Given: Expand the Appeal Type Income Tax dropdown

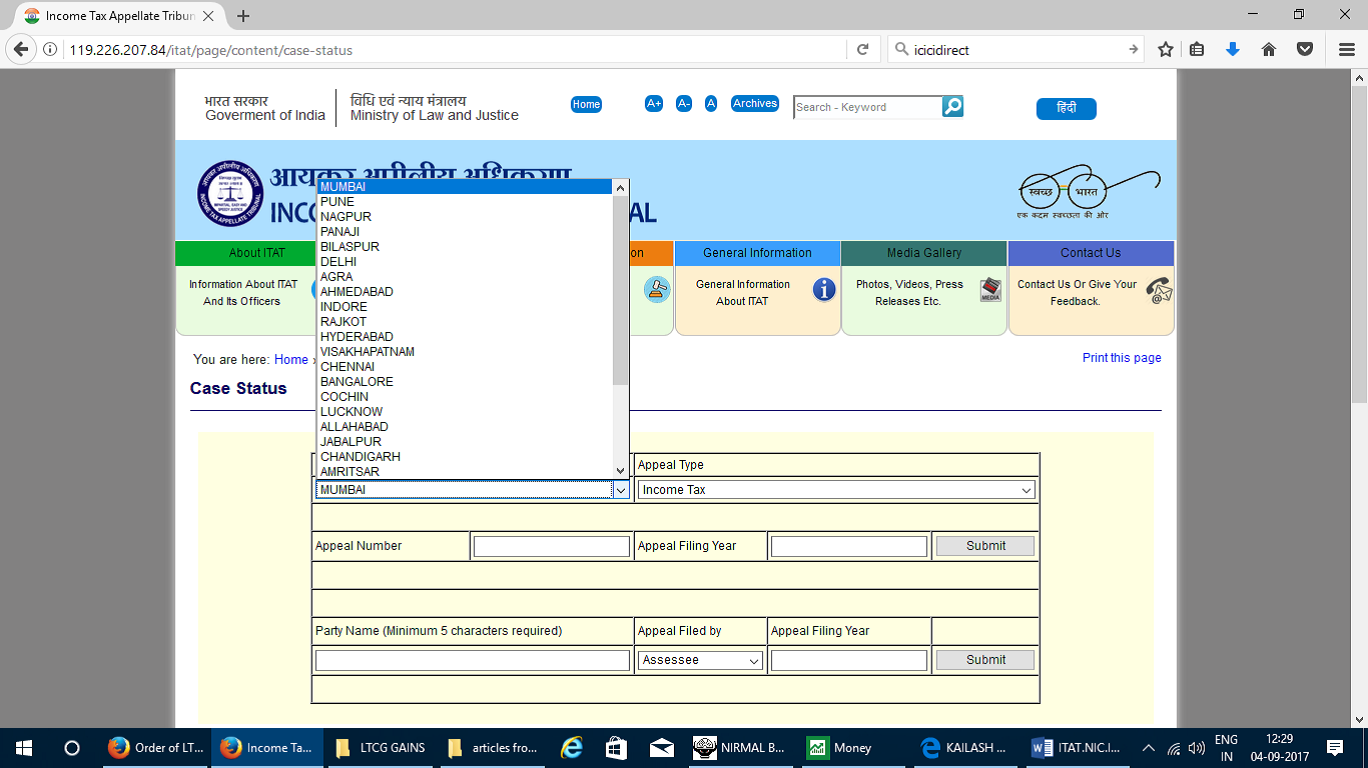Looking at the screenshot, I should pyautogui.click(x=835, y=490).
